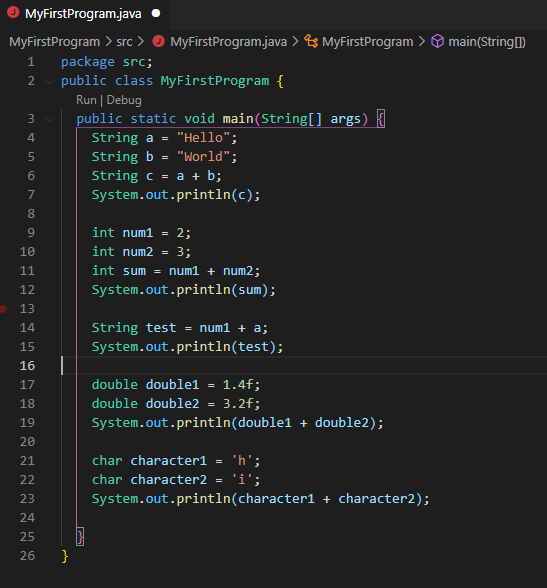Click the Java file icon in tab

[13, 13]
